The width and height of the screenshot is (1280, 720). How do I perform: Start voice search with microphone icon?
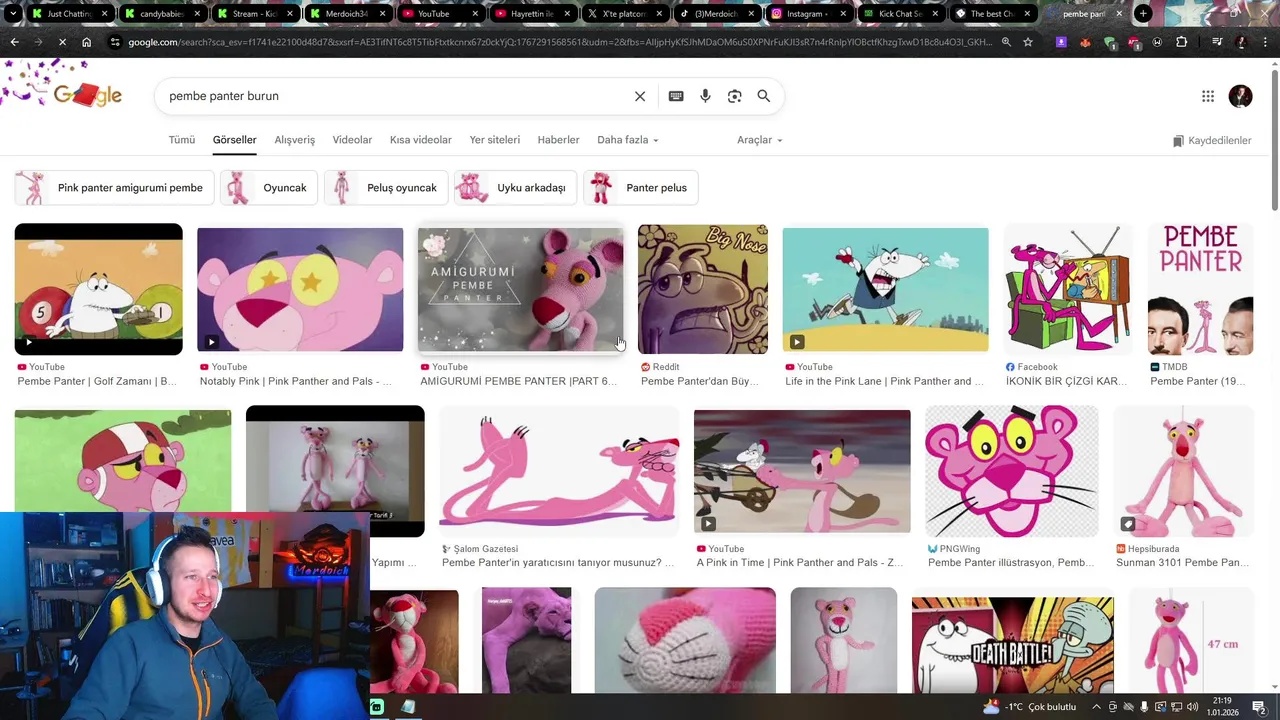pyautogui.click(x=705, y=96)
